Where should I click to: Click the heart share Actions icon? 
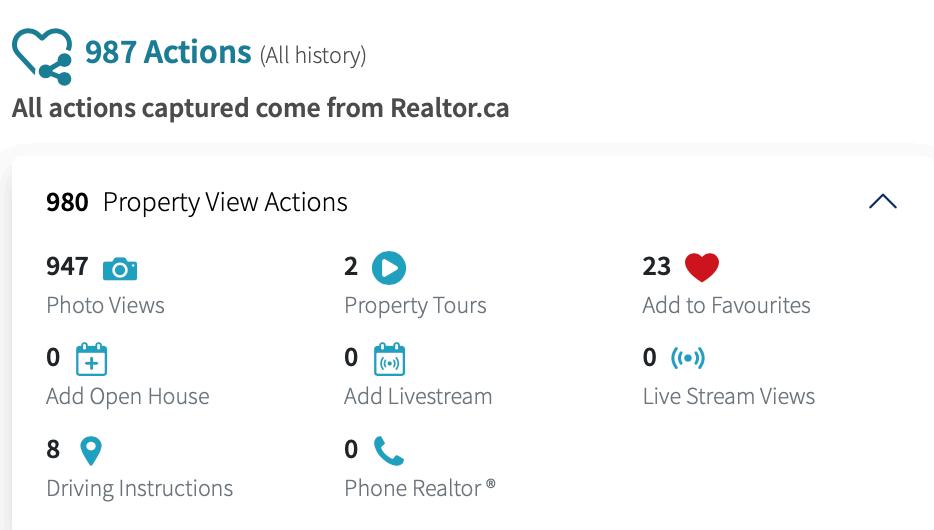(42, 55)
